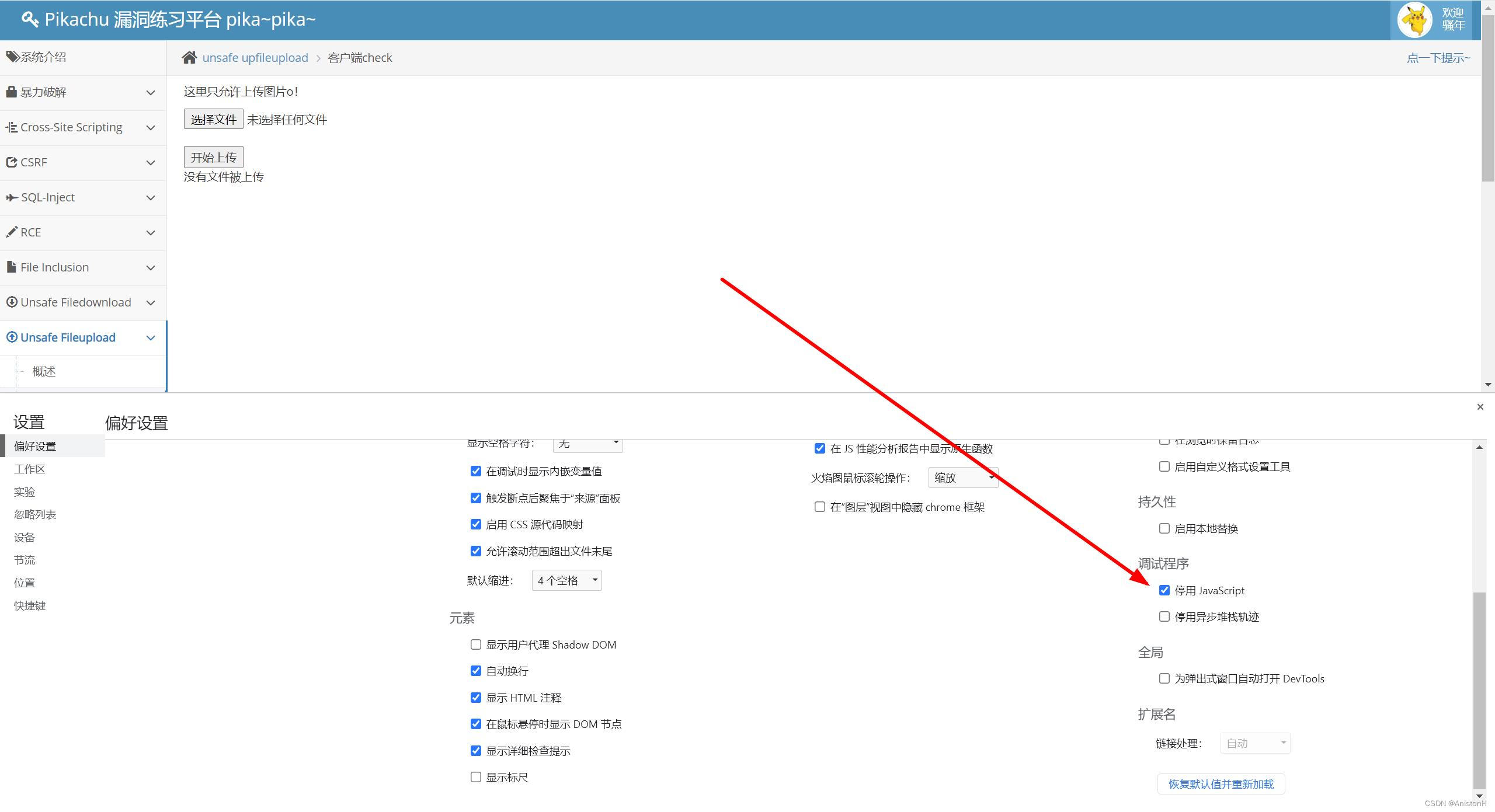Expand Unsafe Filedownload chevron
The height and width of the screenshot is (812, 1495).
151,302
